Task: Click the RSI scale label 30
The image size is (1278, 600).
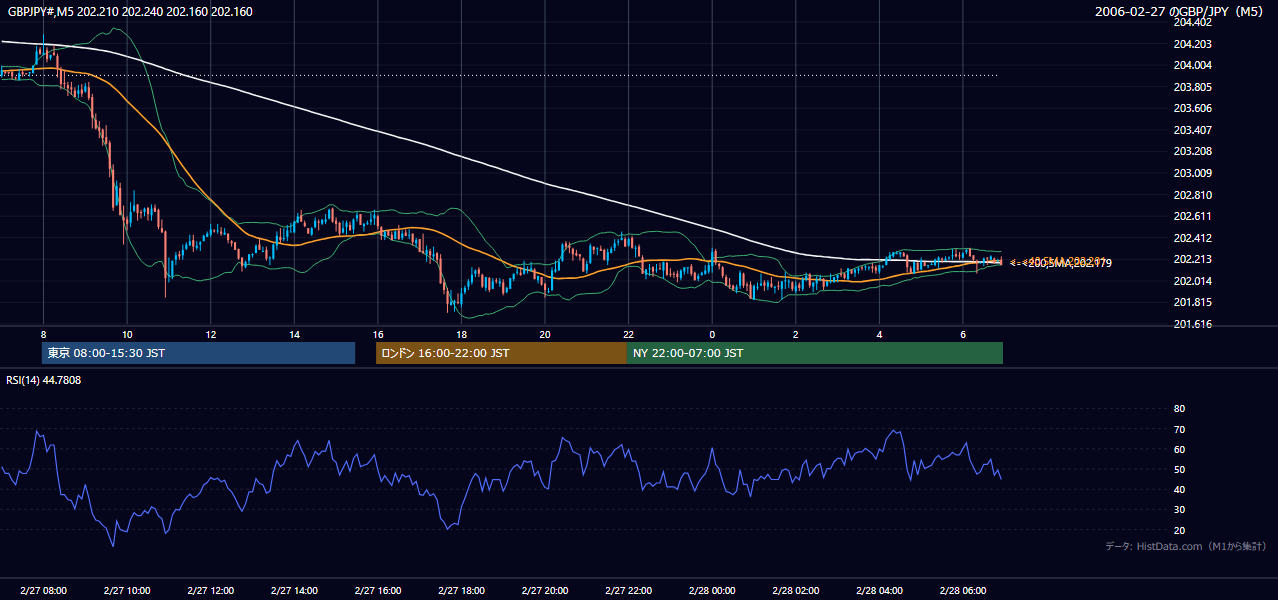Action: coord(1179,509)
